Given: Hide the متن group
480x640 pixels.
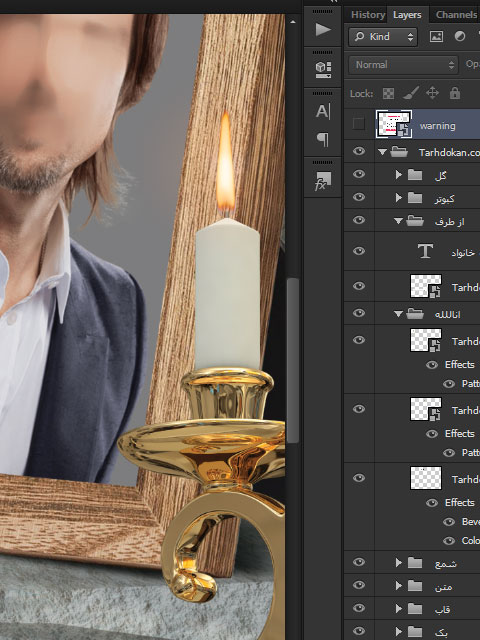Looking at the screenshot, I should point(359,585).
